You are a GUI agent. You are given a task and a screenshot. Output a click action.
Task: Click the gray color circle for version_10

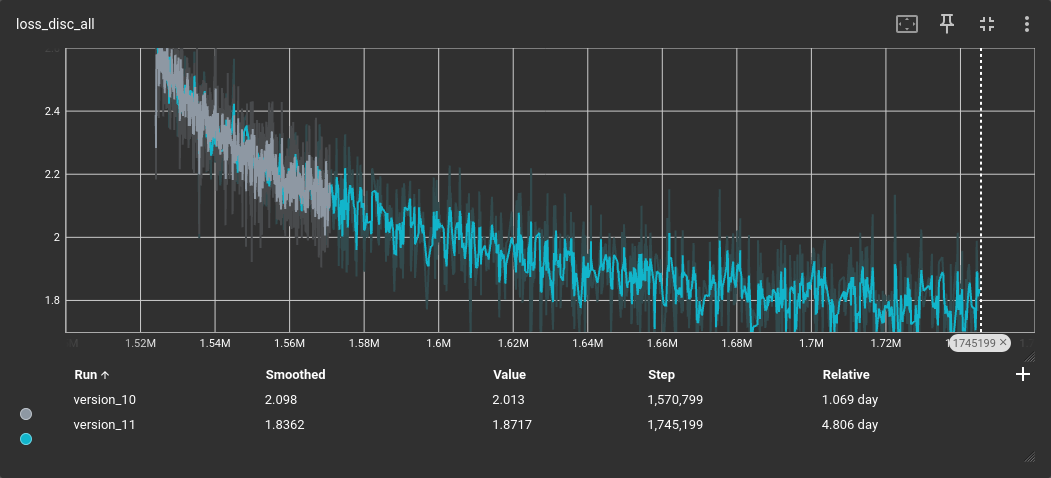coord(26,413)
